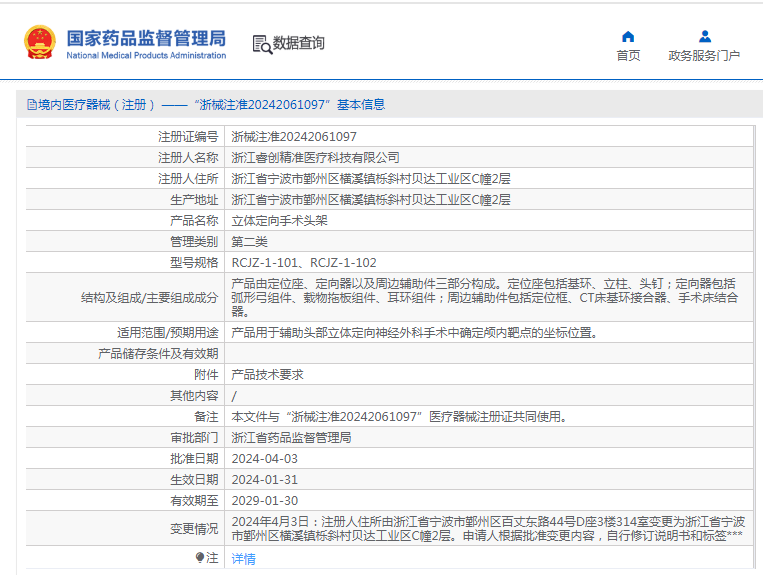Select 浙江睿创精准医疗科技有限公司 registrant name

click(x=315, y=158)
